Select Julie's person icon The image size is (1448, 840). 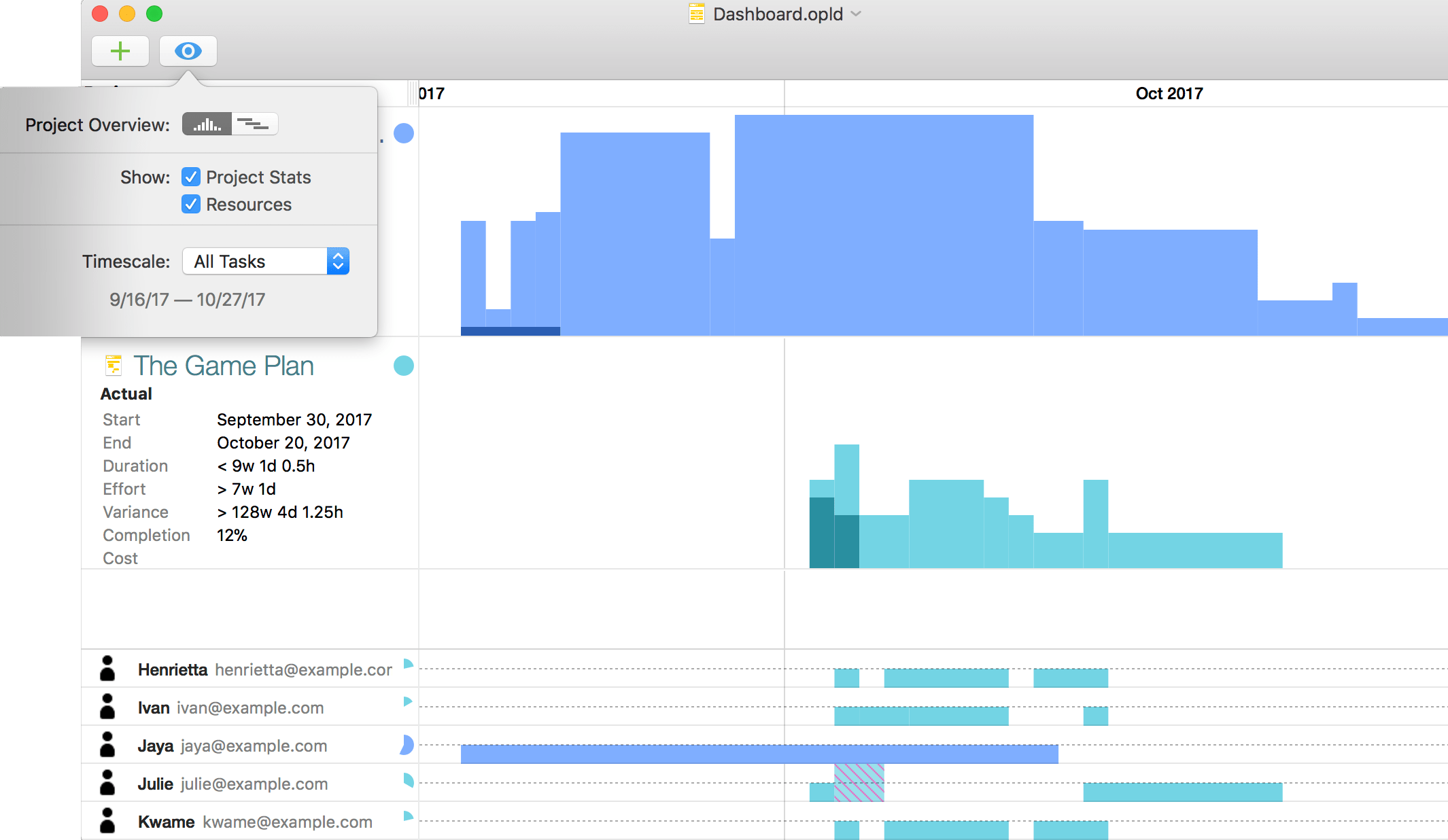(x=107, y=783)
